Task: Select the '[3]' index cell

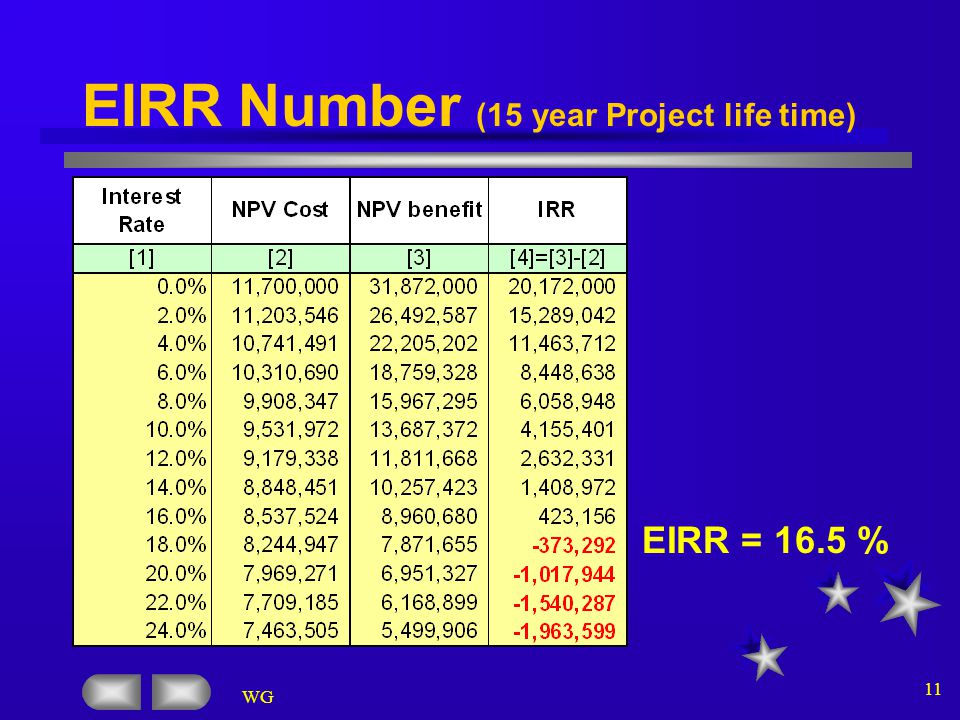Action: [x=419, y=258]
